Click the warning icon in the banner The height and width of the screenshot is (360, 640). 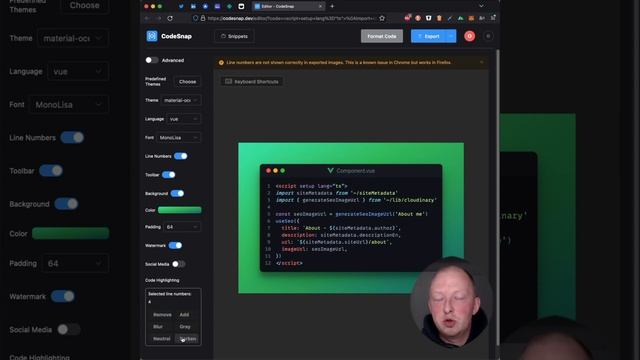(221, 62)
